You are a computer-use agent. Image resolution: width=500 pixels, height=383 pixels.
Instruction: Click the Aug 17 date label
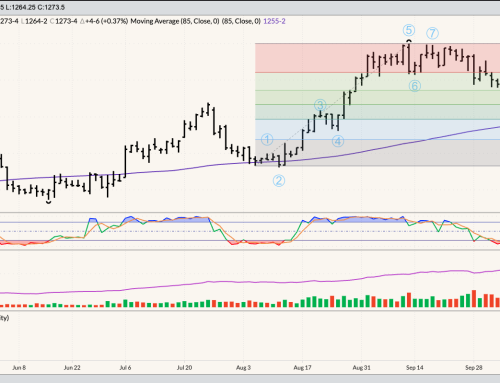(x=302, y=368)
